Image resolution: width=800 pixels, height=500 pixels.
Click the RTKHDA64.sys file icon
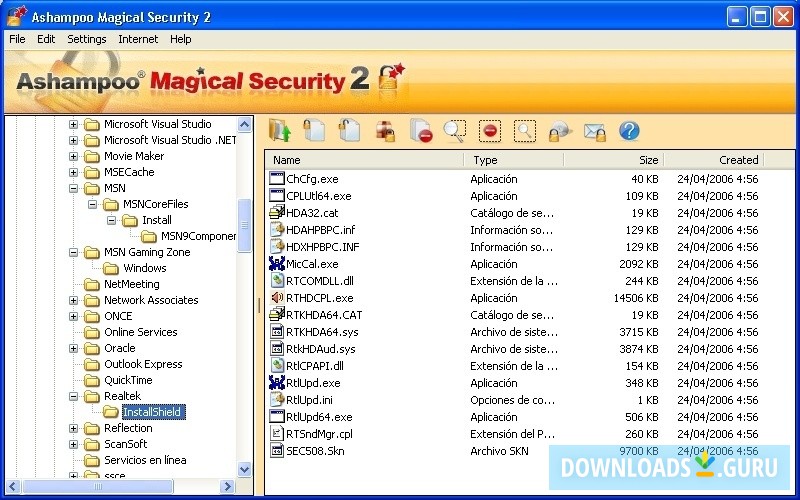(x=277, y=332)
